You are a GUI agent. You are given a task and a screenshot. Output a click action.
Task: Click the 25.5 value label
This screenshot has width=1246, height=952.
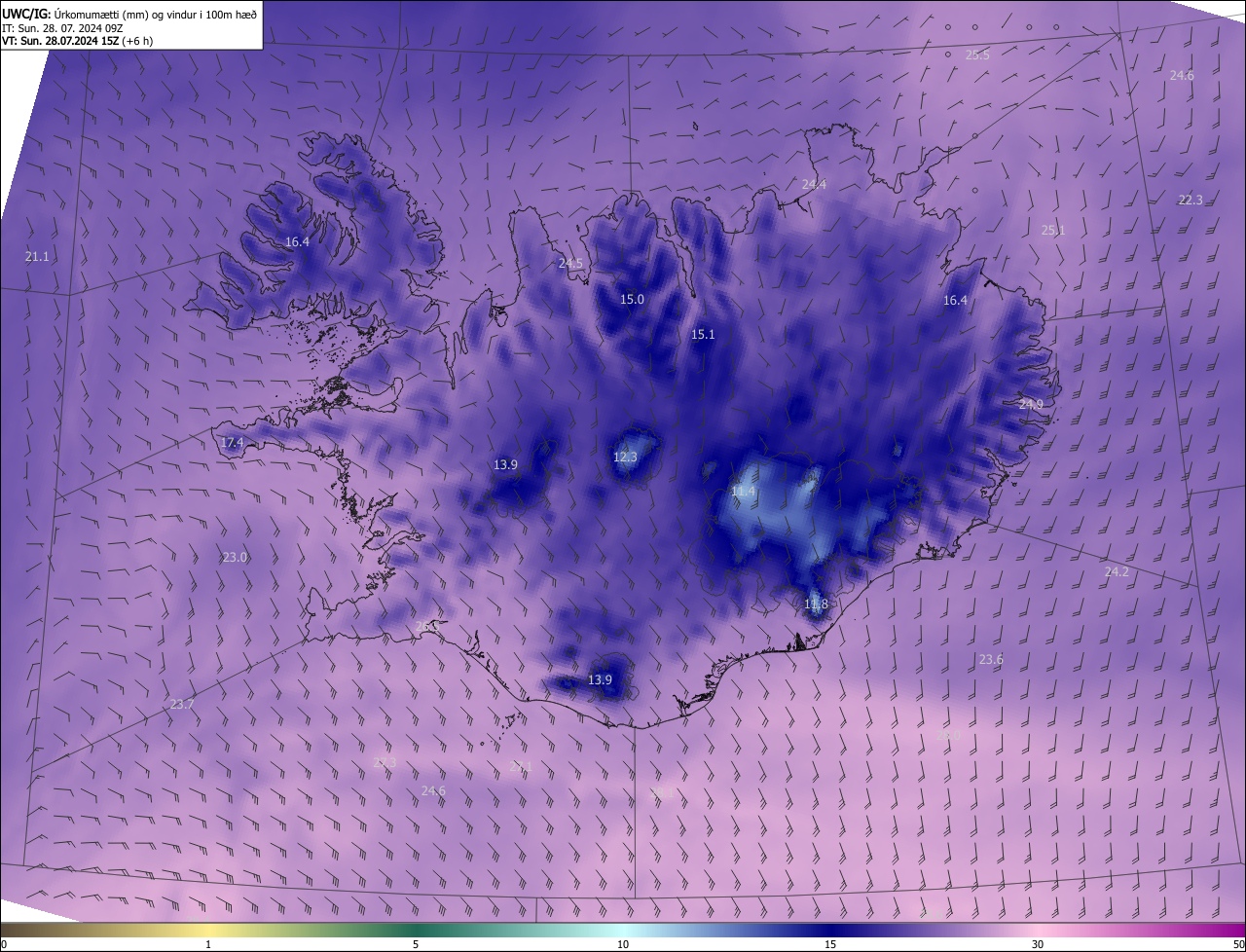(x=977, y=55)
